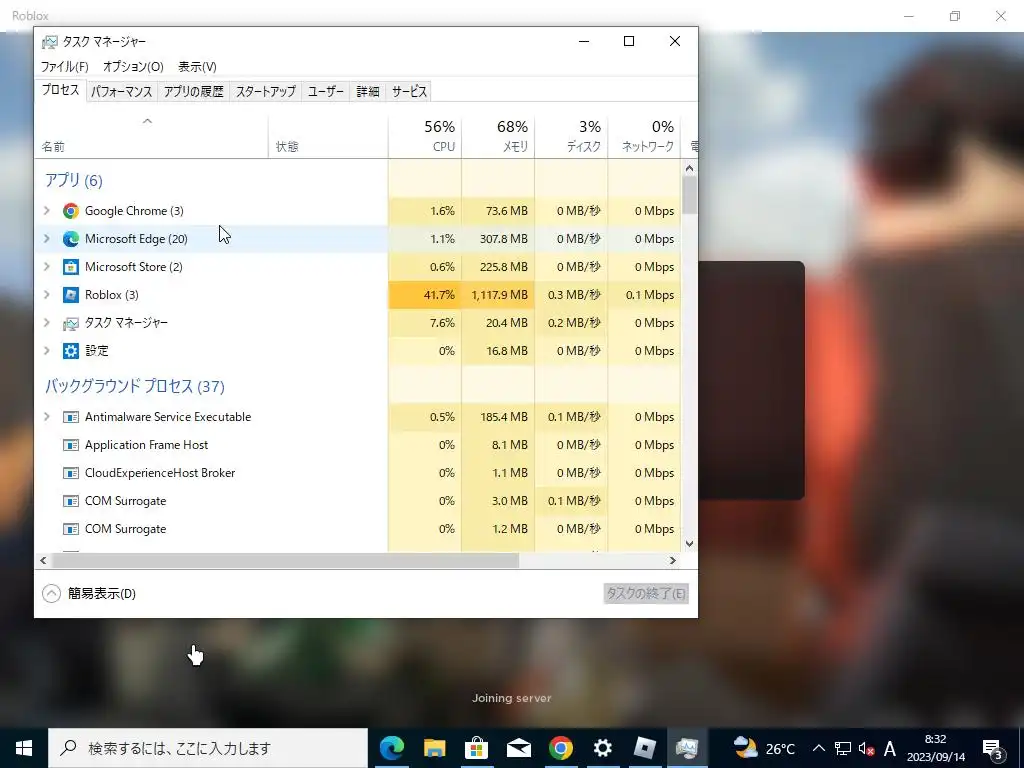Click the scroll down arrow of process list
Viewport: 1024px width, 768px height.
pos(690,543)
